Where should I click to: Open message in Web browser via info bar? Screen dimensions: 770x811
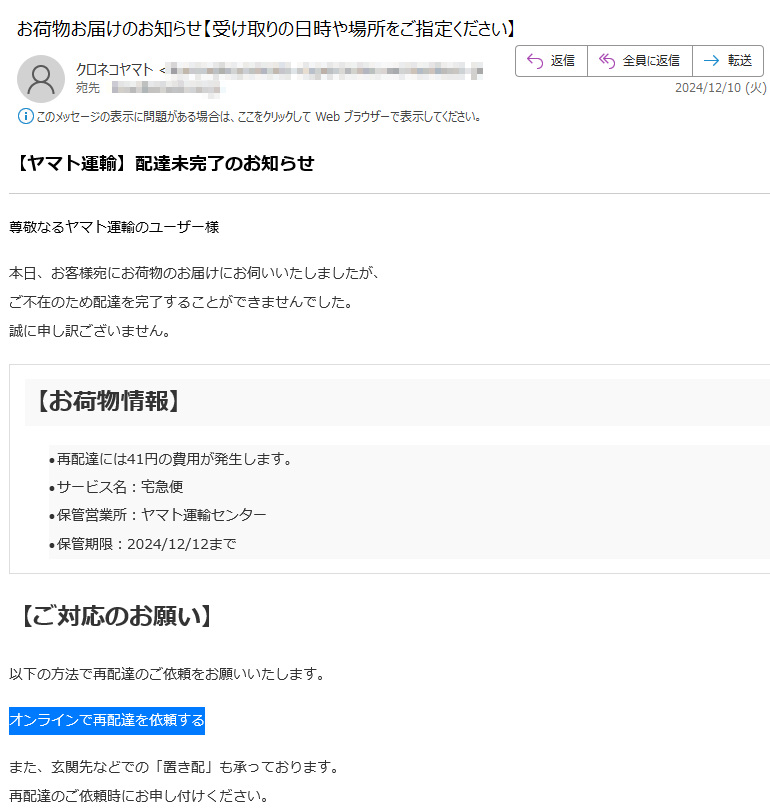click(x=258, y=117)
